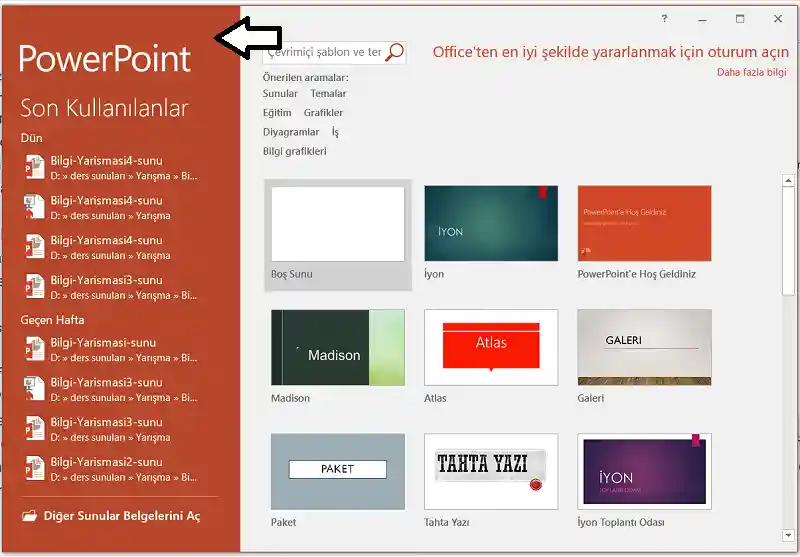Screen dimensions: 800x557
Task: Click file icon of Bilgi-Yarismasi3-sunu under Dün
Action: click(x=35, y=287)
